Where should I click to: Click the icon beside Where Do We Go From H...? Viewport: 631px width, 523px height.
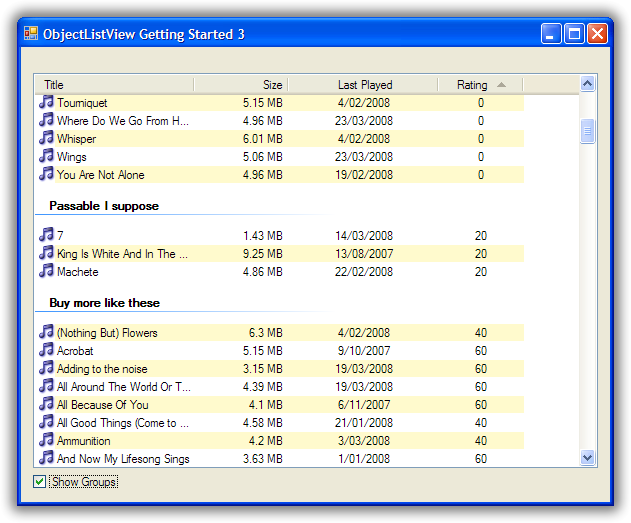(46, 120)
